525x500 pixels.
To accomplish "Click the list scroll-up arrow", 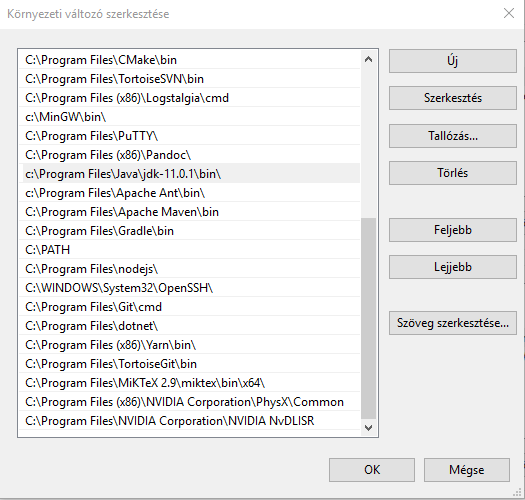I will click(369, 60).
